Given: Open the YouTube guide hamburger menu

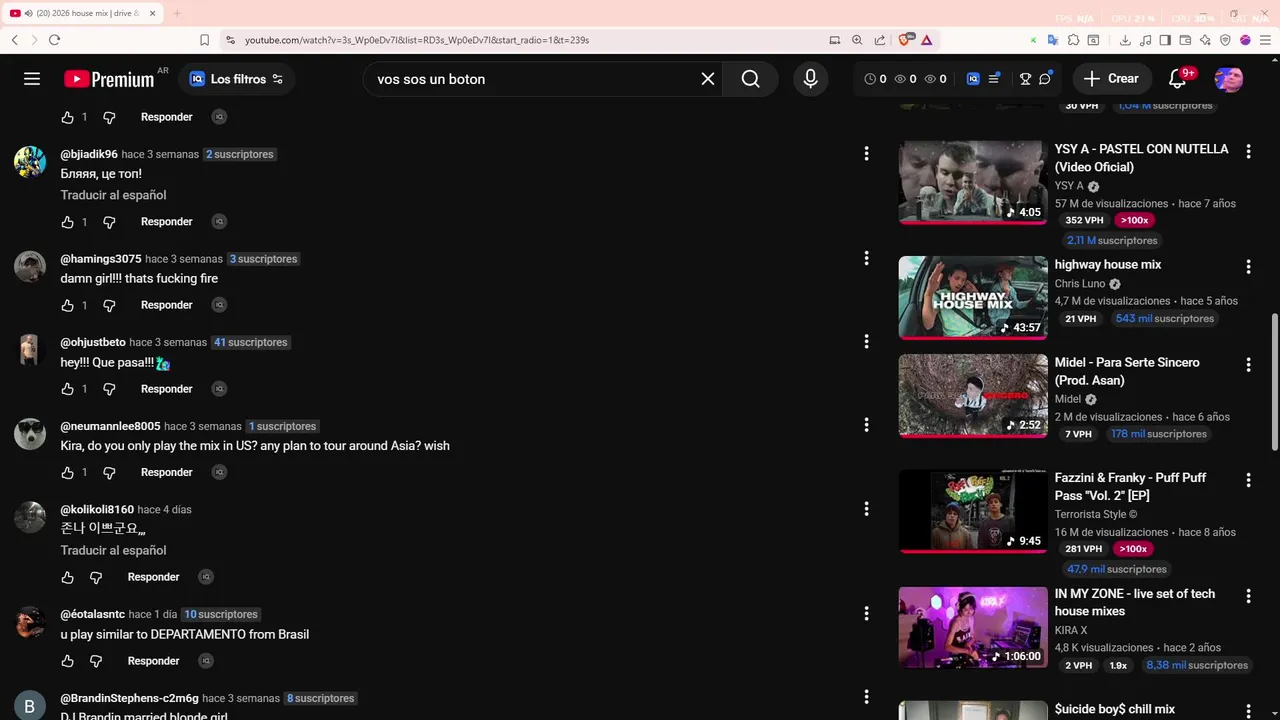Looking at the screenshot, I should tap(32, 79).
